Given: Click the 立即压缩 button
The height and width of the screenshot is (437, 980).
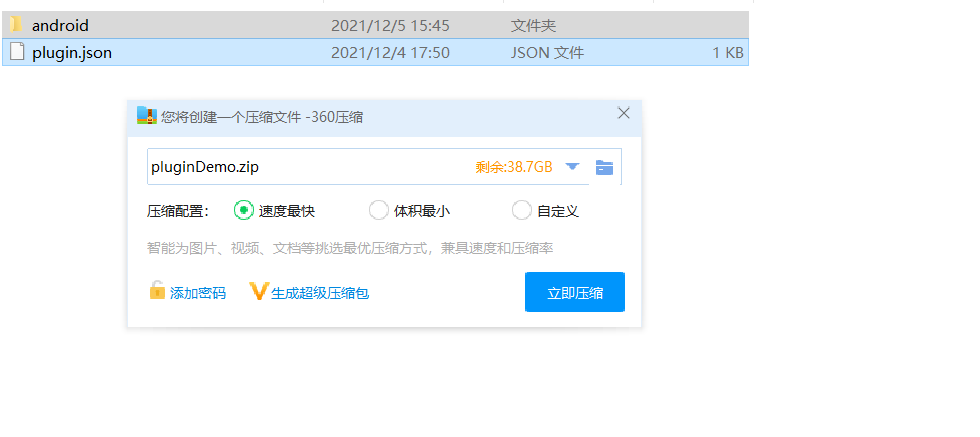Looking at the screenshot, I should point(575,292).
